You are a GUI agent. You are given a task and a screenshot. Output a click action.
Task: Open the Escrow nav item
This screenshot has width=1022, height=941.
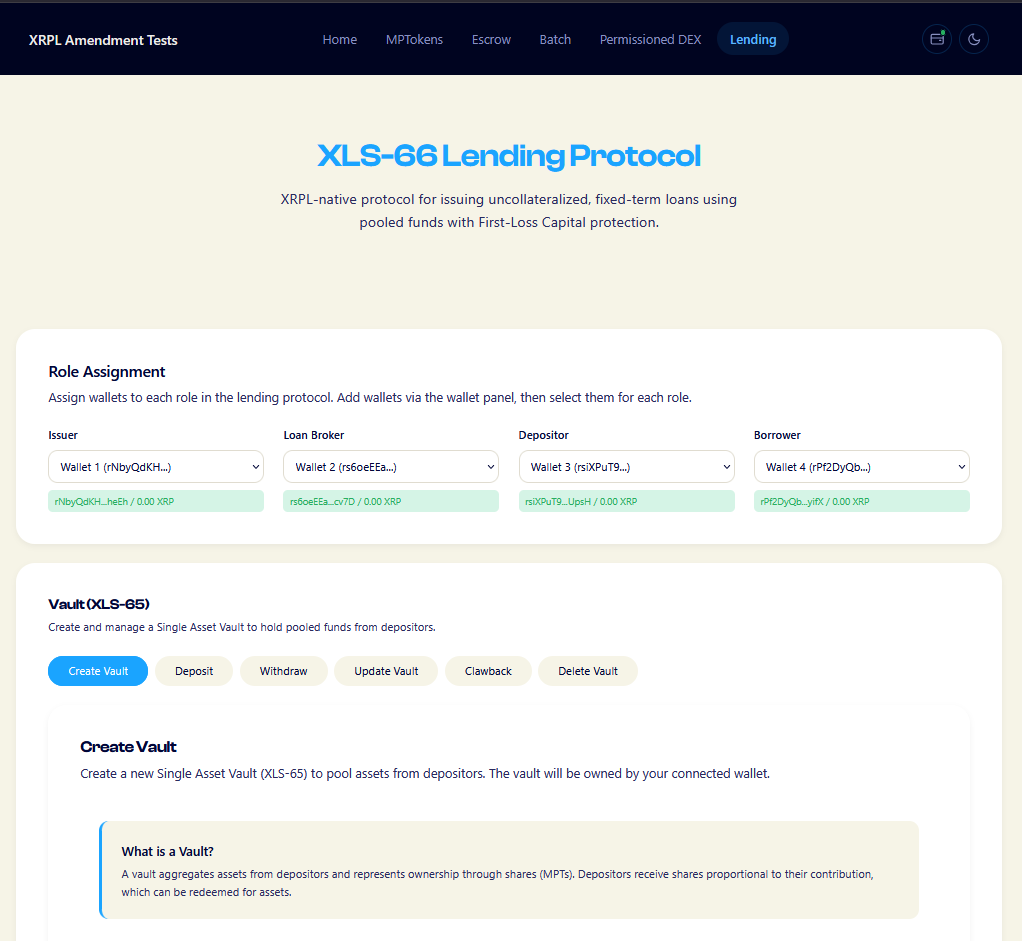[491, 39]
